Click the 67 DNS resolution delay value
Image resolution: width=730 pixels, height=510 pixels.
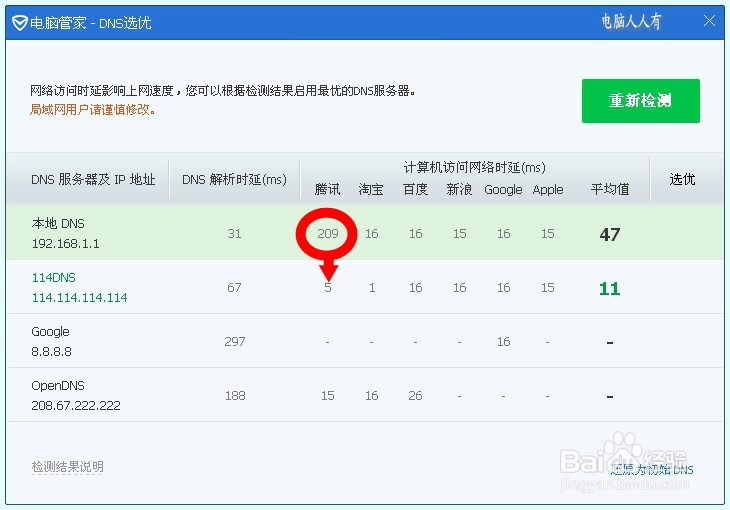pyautogui.click(x=234, y=287)
